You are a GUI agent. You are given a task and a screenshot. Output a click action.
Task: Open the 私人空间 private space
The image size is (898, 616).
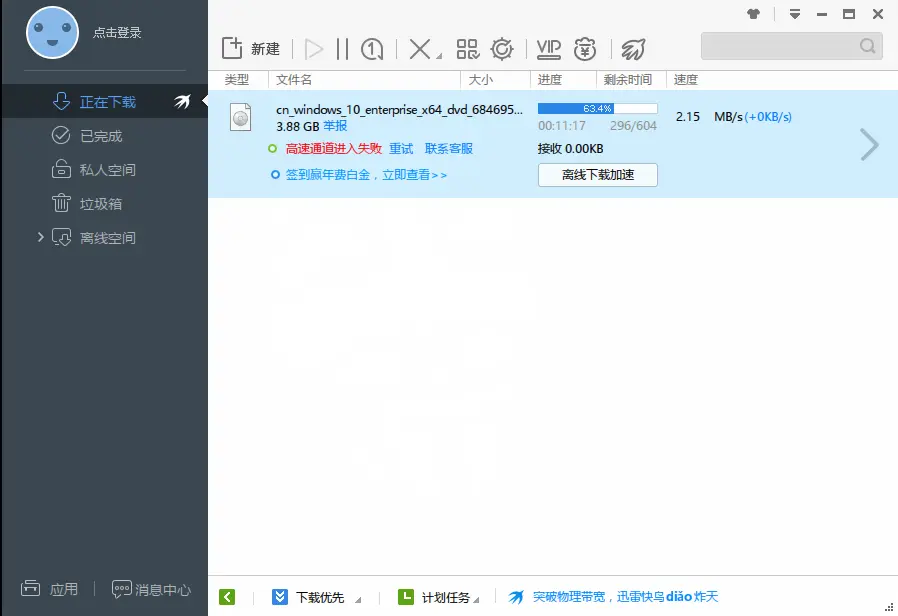[105, 169]
